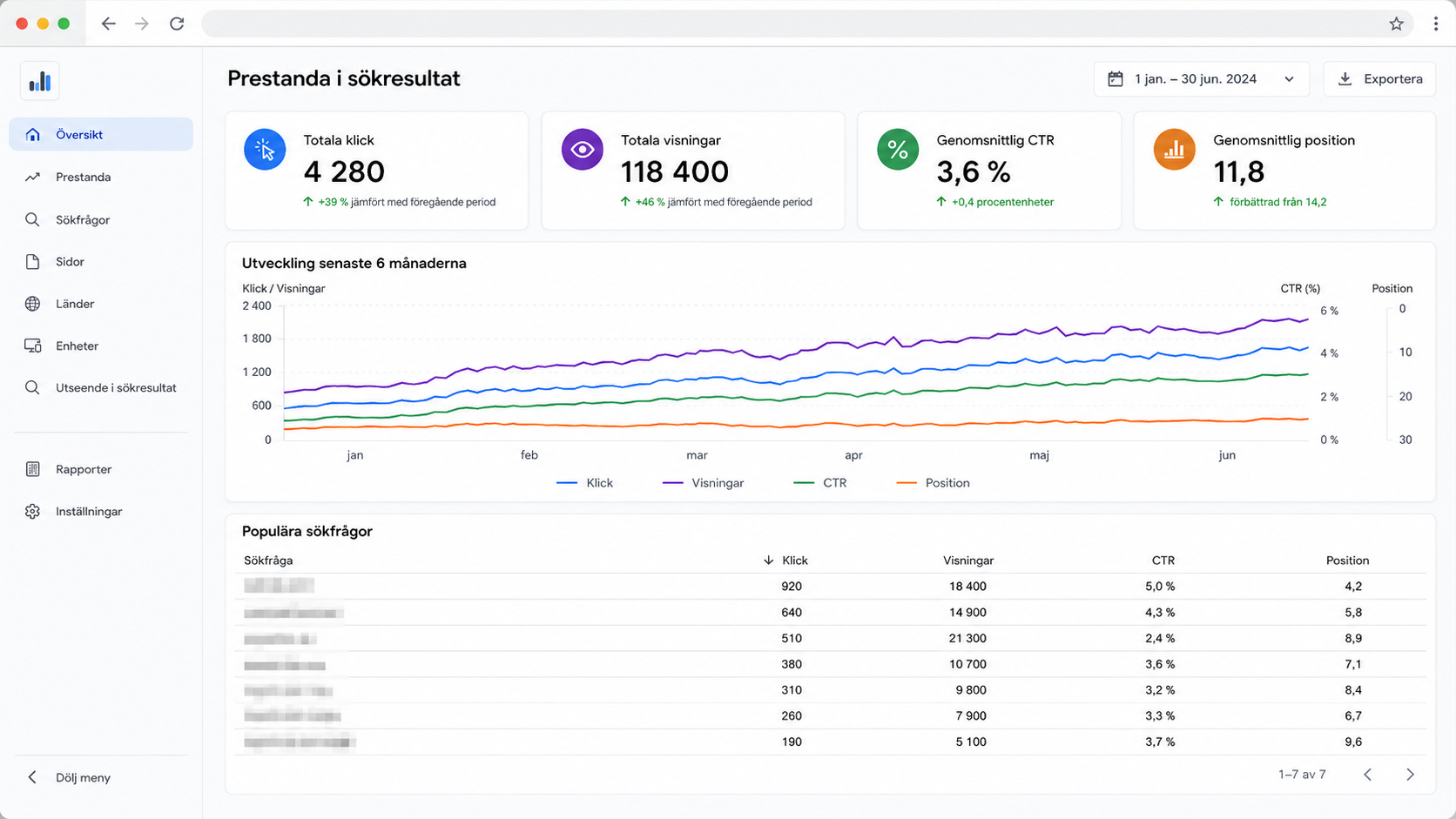1456x819 pixels.
Task: Click the 640 clicks table cell
Action: tap(792, 612)
